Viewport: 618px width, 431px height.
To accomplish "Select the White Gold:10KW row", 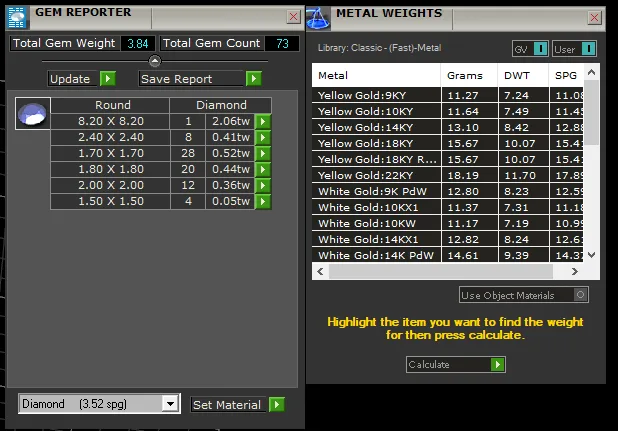I will click(x=447, y=223).
